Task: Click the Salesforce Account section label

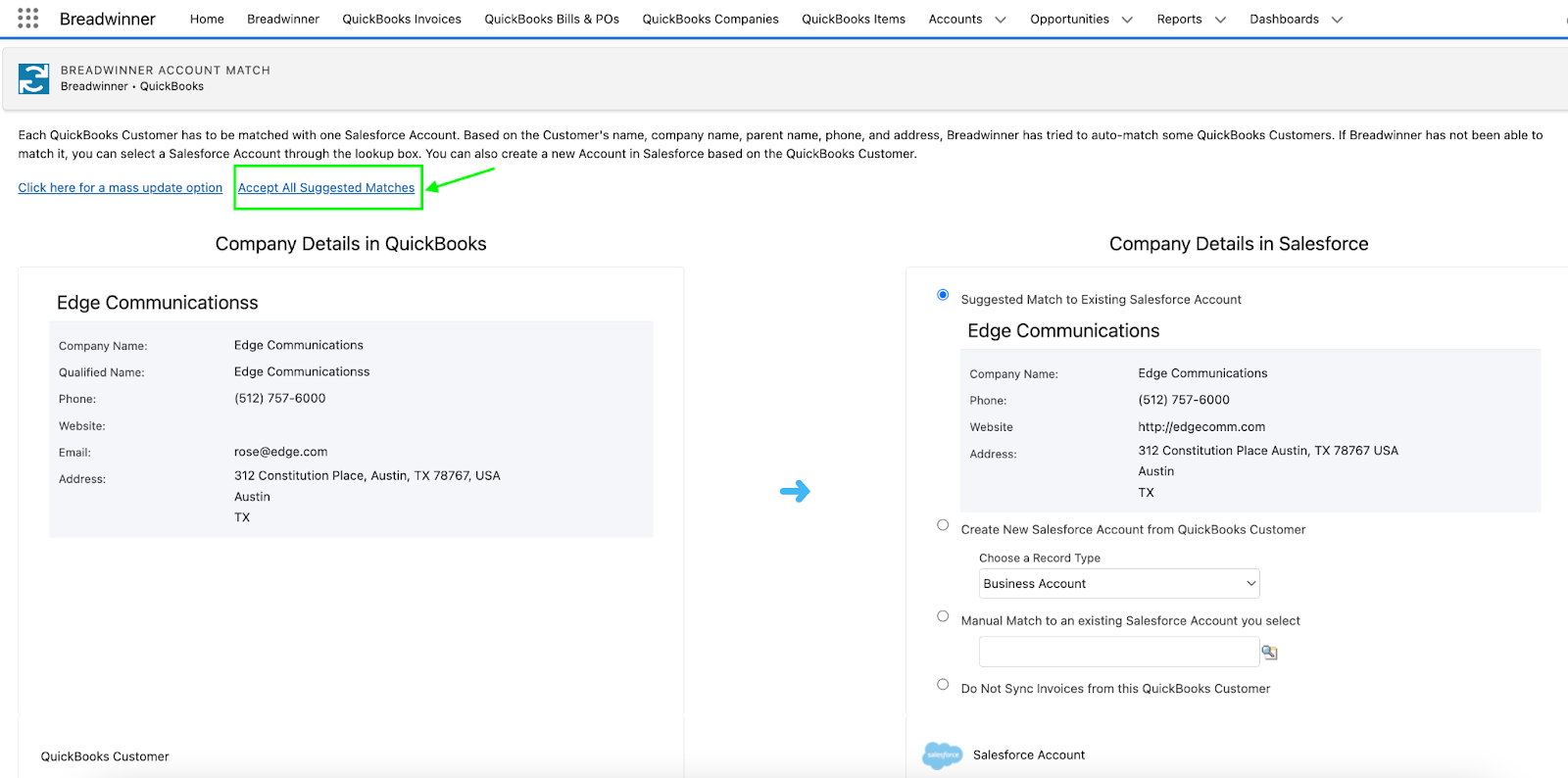Action: click(x=1029, y=755)
